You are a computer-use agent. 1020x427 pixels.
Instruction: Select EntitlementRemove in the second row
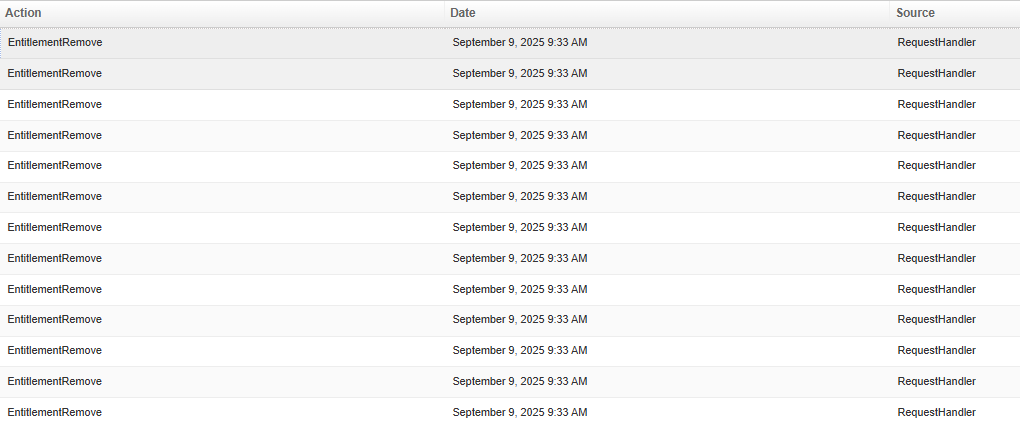[55, 73]
